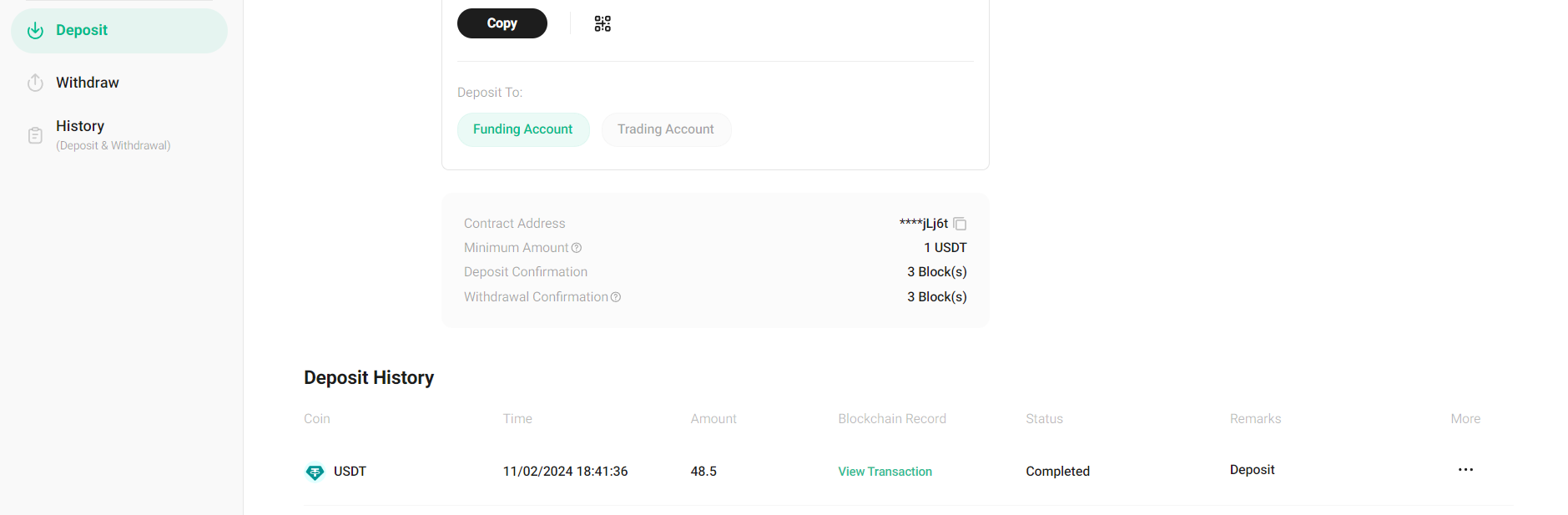Click the Amount column header
Viewport: 1568px width, 515px height.
point(713,419)
